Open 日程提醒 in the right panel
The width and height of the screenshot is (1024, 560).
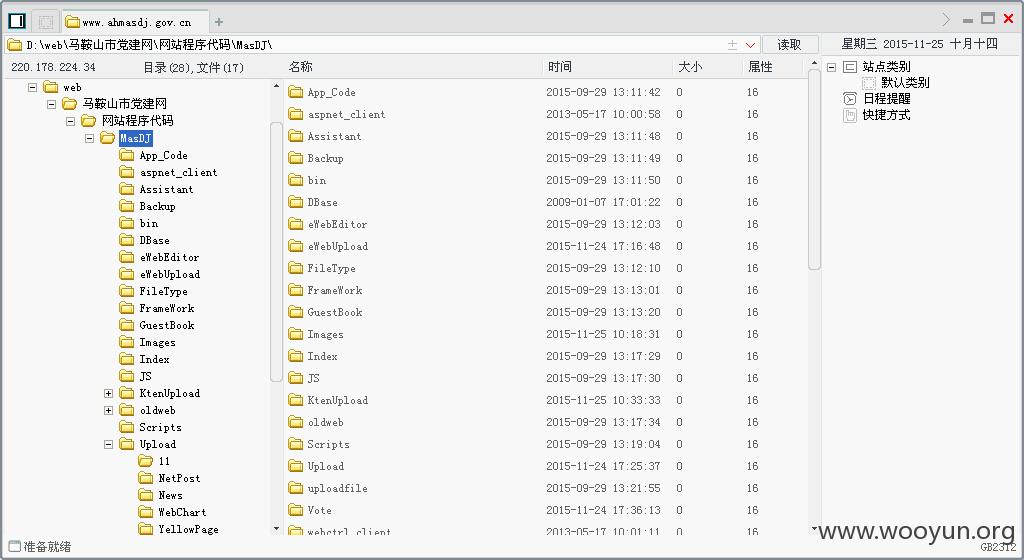886,99
